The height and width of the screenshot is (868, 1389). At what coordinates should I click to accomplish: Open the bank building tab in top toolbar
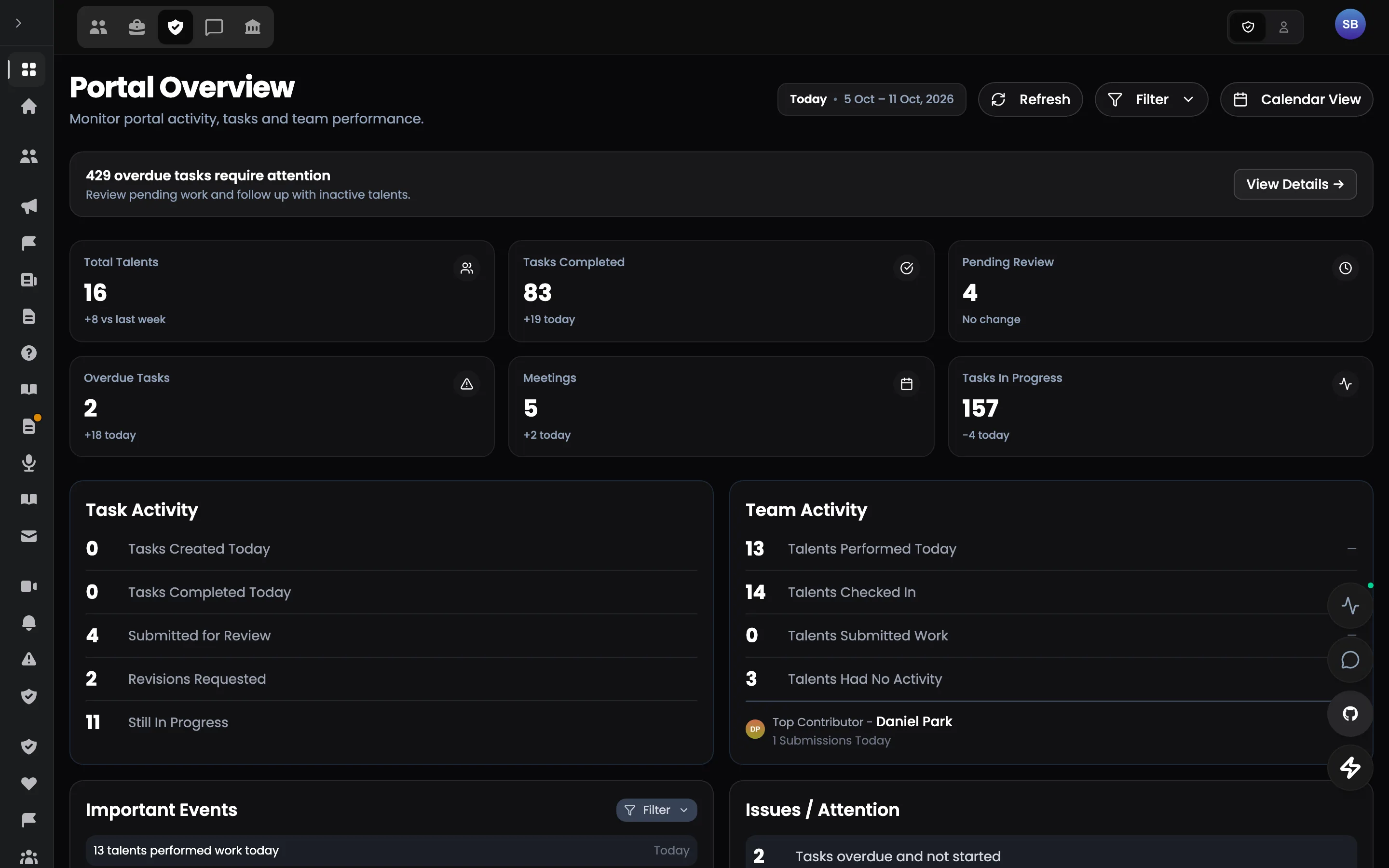pos(253,27)
